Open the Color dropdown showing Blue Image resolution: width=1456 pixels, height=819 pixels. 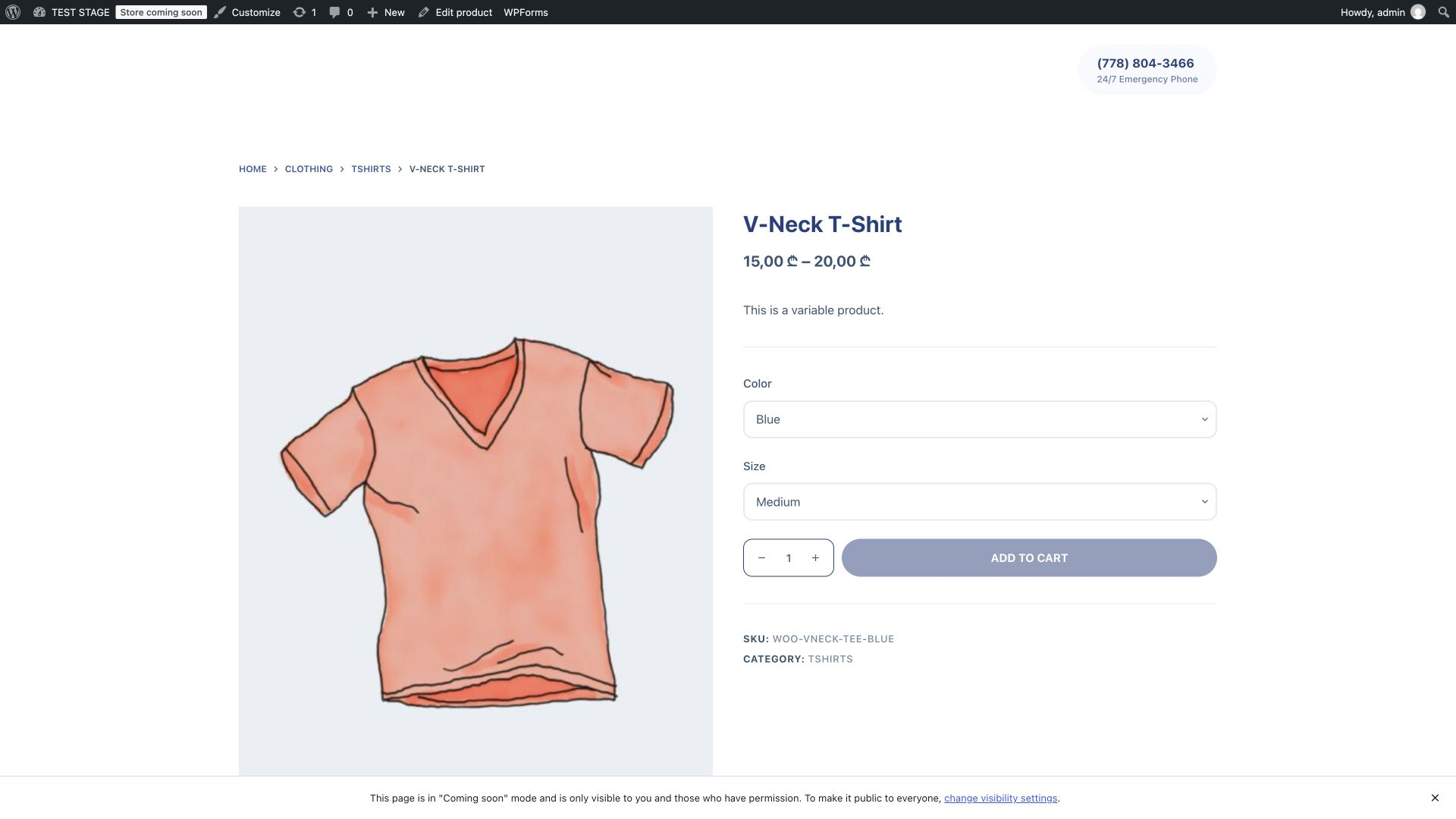point(980,419)
